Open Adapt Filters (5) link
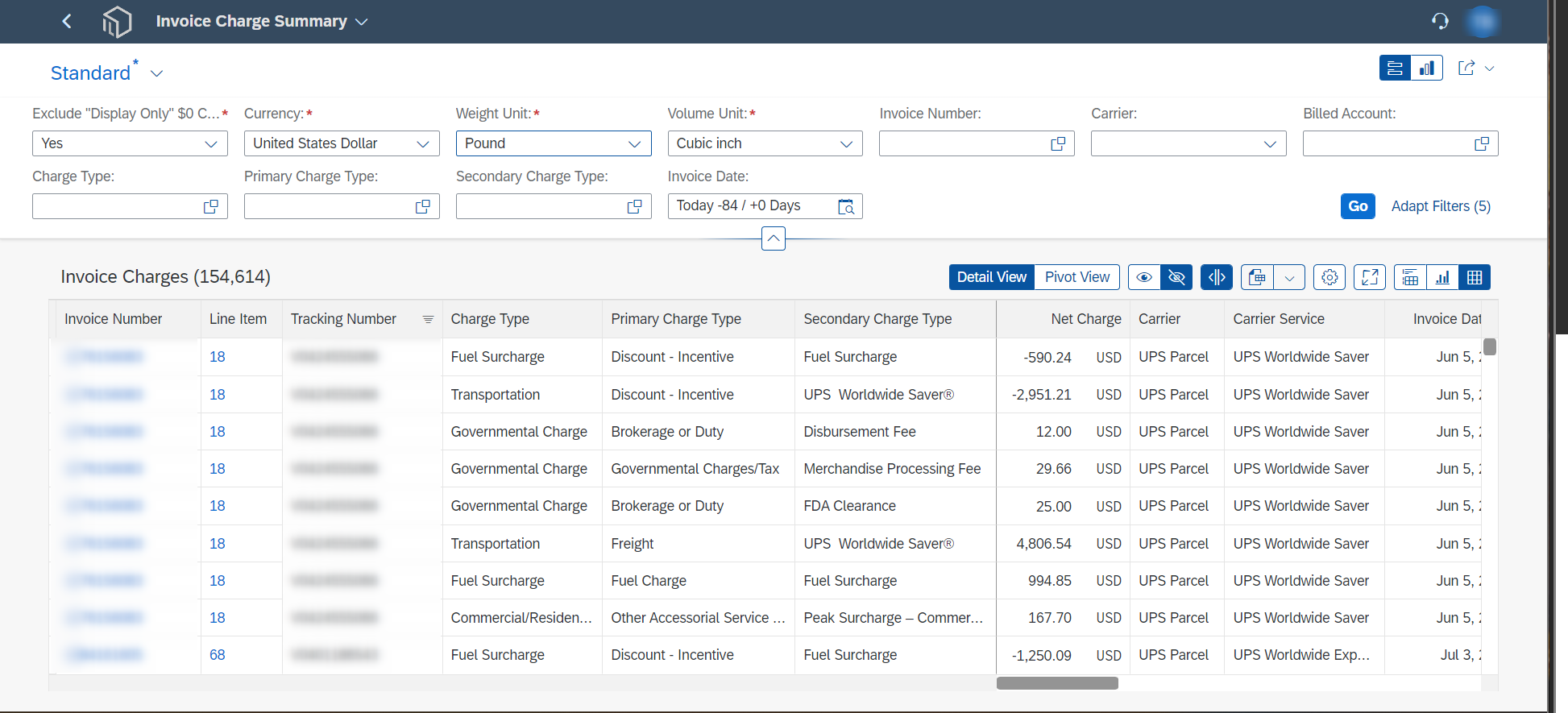The image size is (1568, 713). pos(1441,206)
